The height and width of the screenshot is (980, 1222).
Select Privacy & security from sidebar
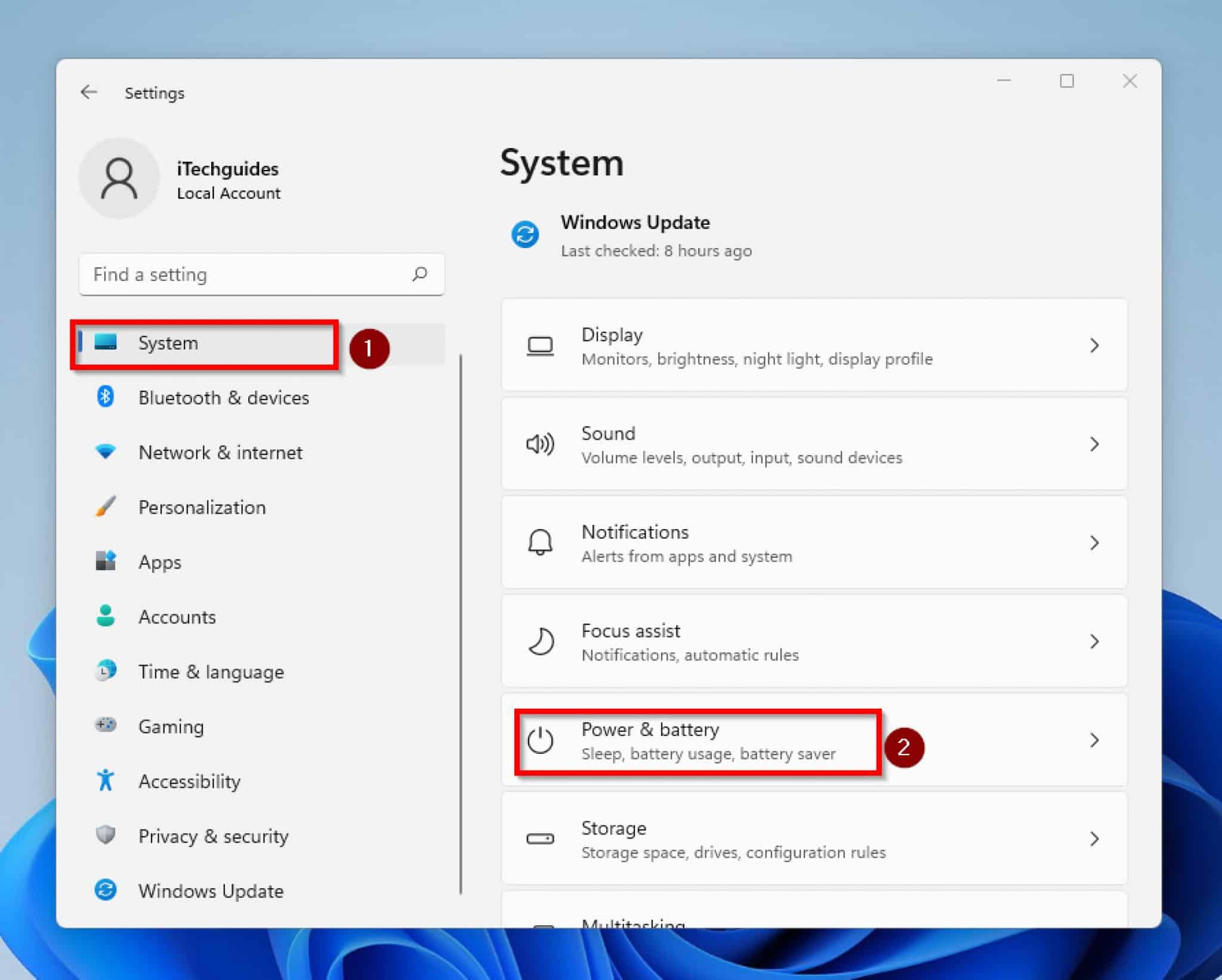click(212, 836)
